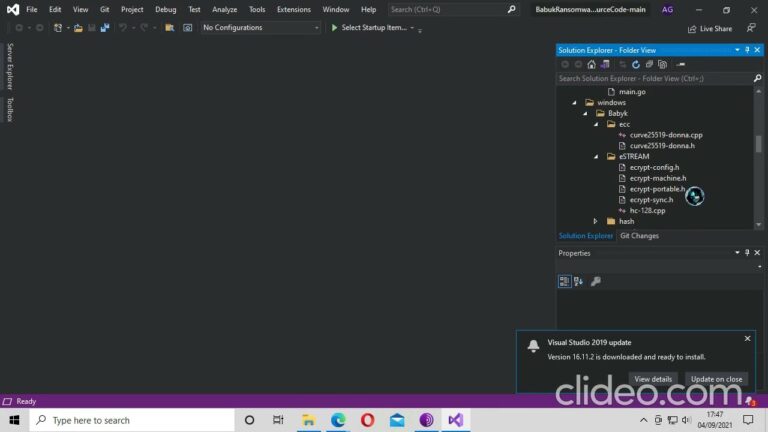Open the File menu

tap(32, 9)
